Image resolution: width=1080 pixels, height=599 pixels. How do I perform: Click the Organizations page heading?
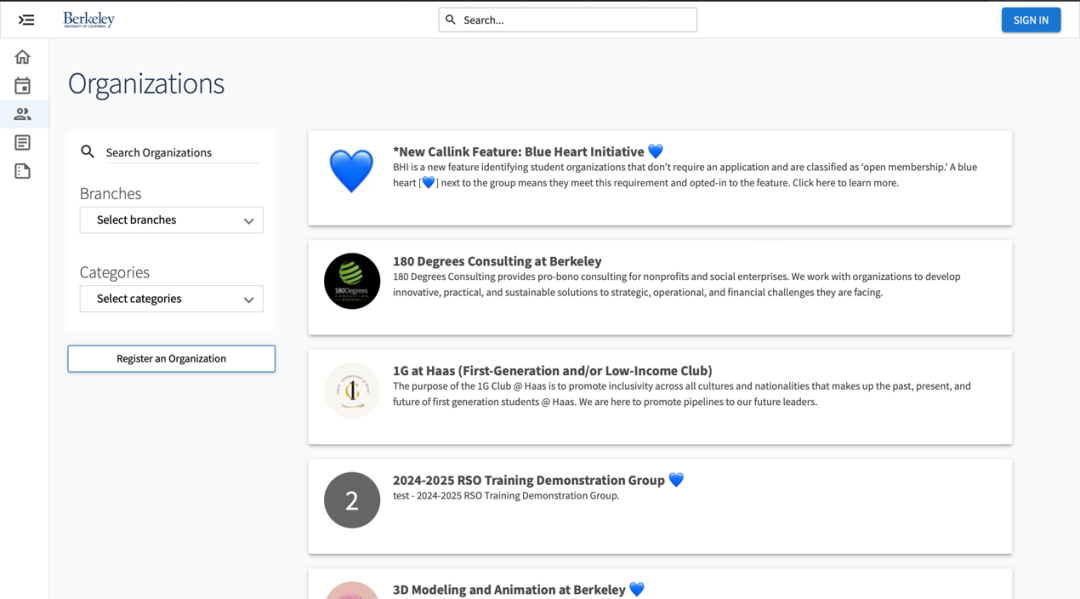[x=146, y=83]
